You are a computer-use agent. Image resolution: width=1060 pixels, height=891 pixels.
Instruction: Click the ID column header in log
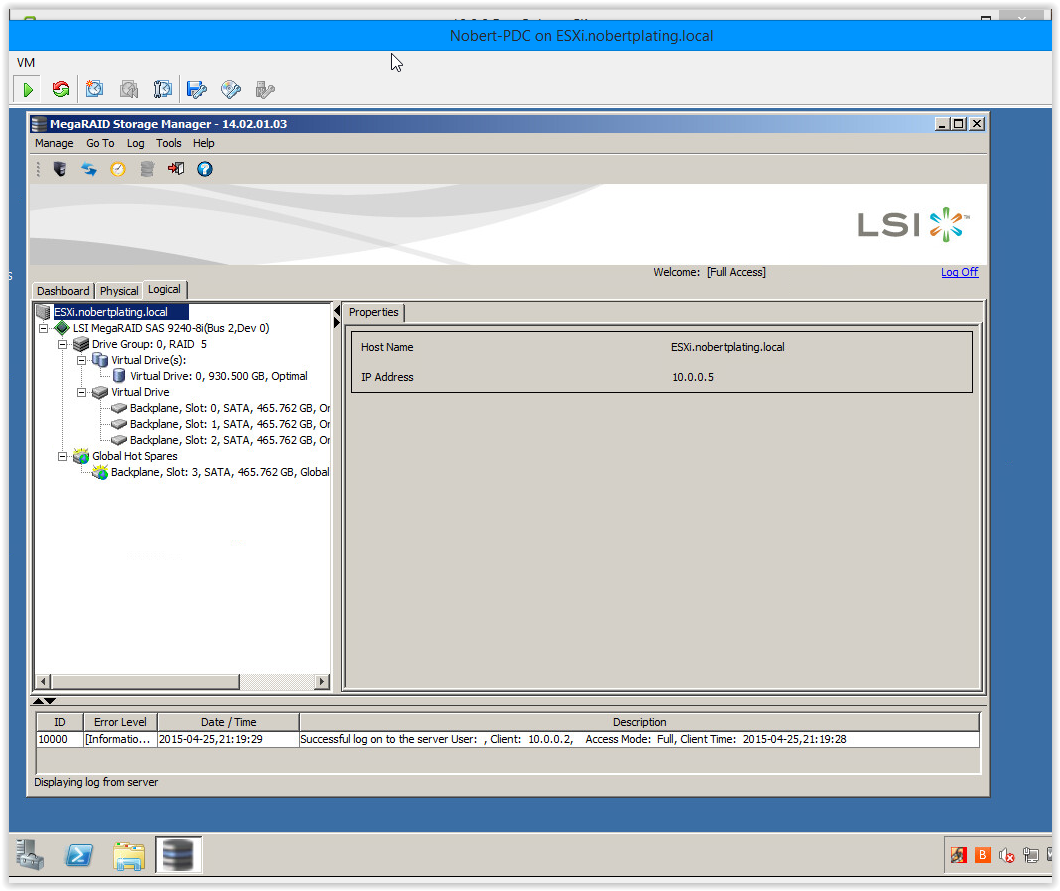click(59, 722)
